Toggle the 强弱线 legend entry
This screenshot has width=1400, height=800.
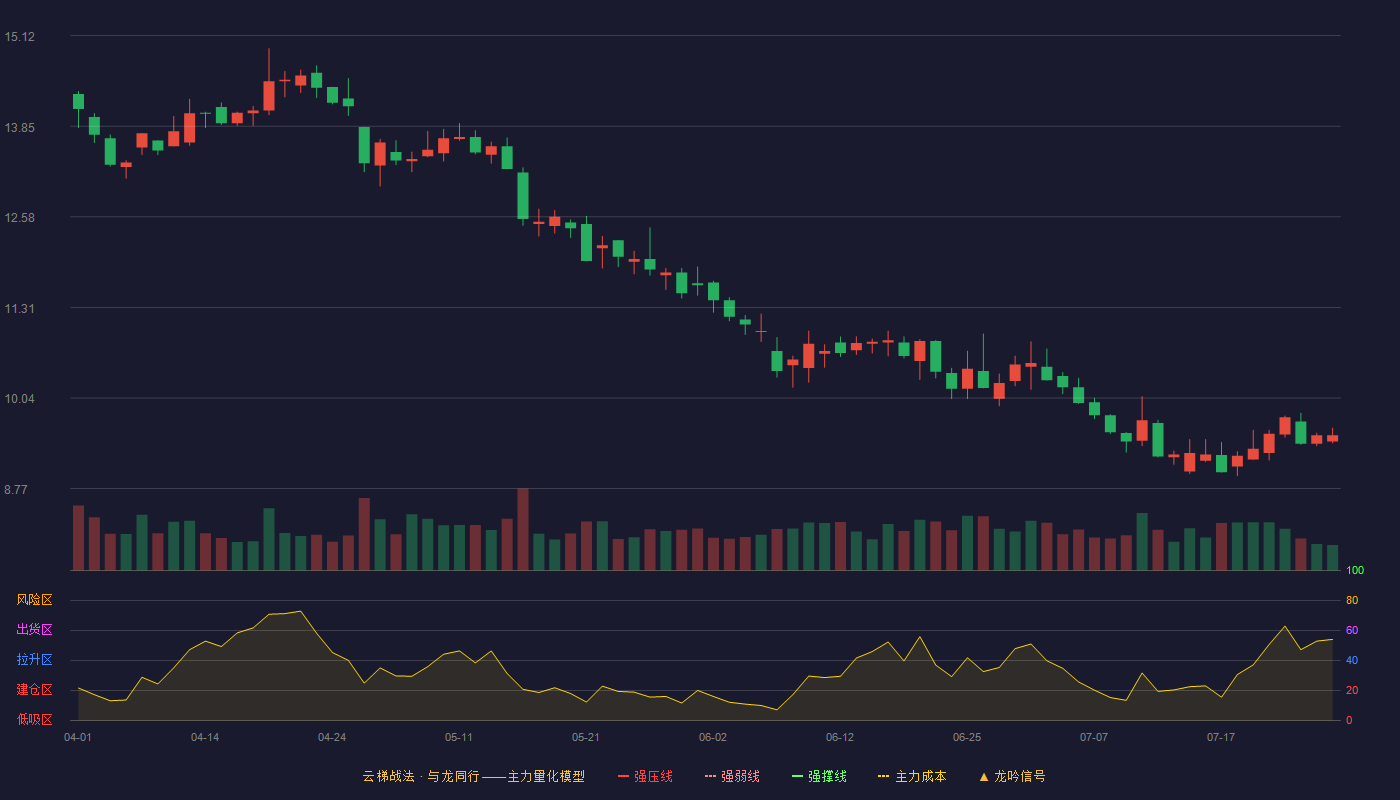pos(732,776)
